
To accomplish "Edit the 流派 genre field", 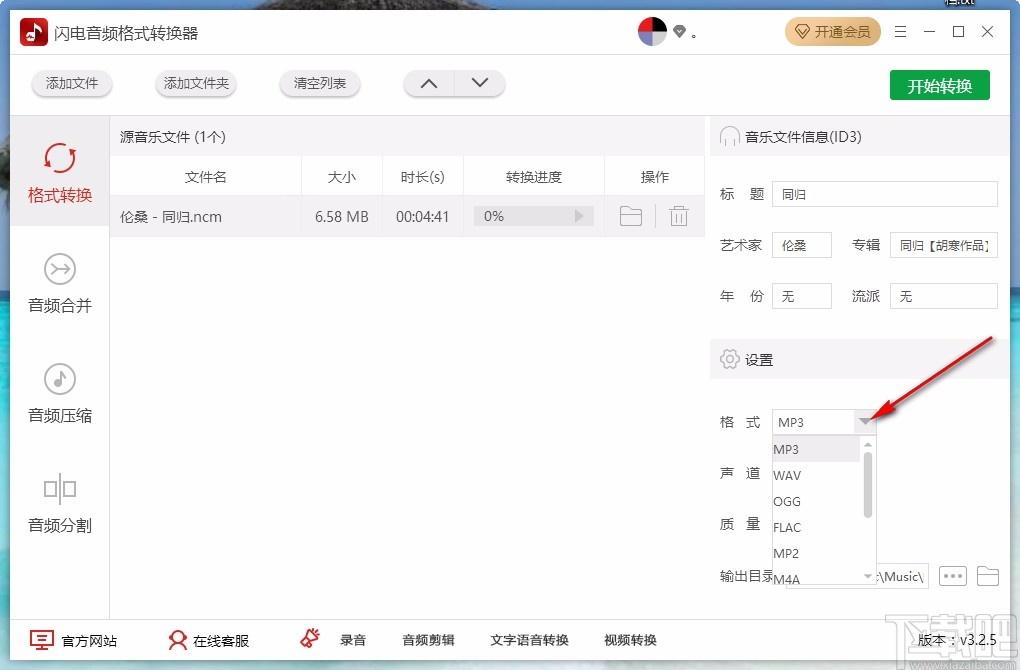I will point(943,296).
